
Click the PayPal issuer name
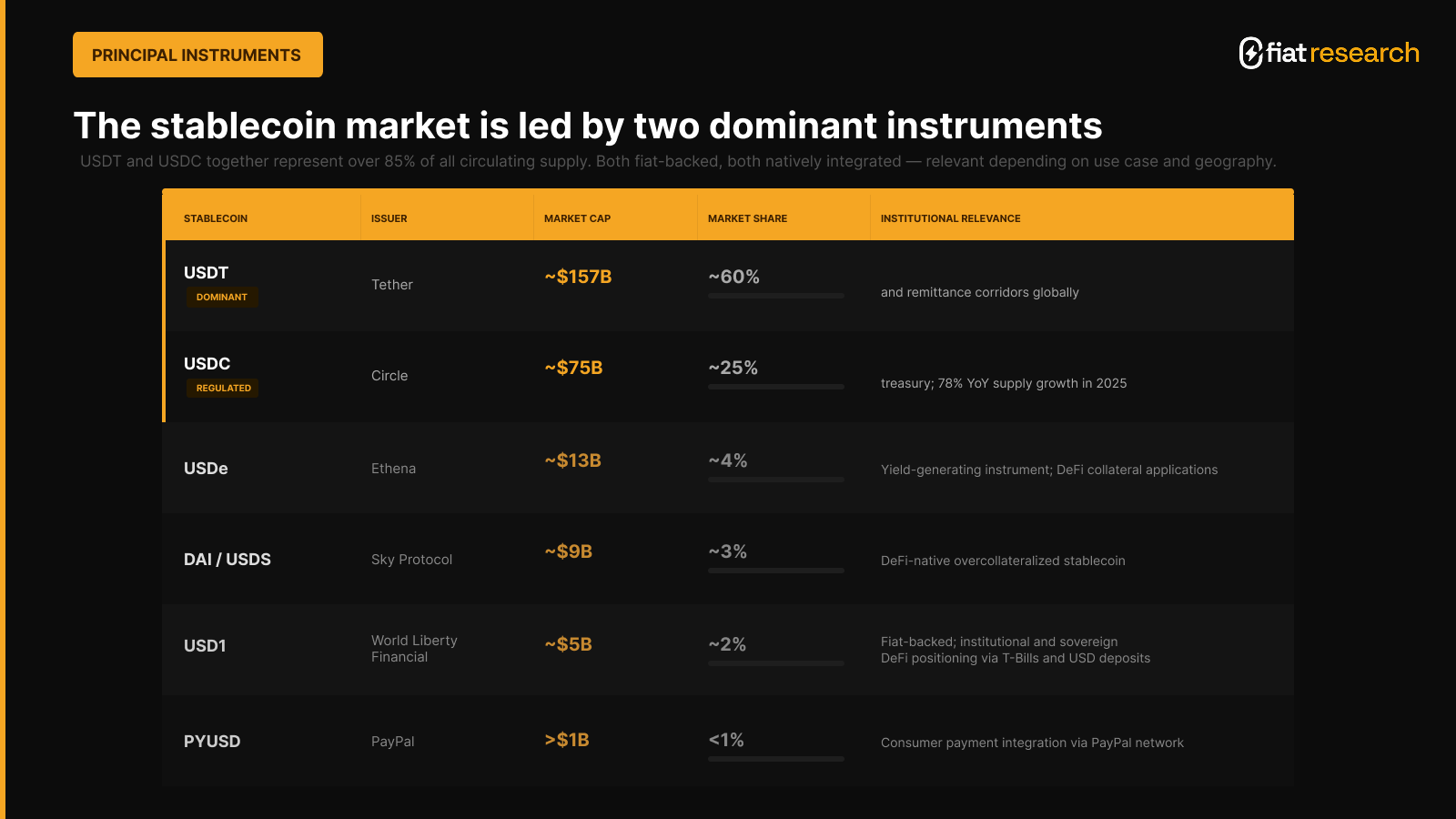point(392,742)
